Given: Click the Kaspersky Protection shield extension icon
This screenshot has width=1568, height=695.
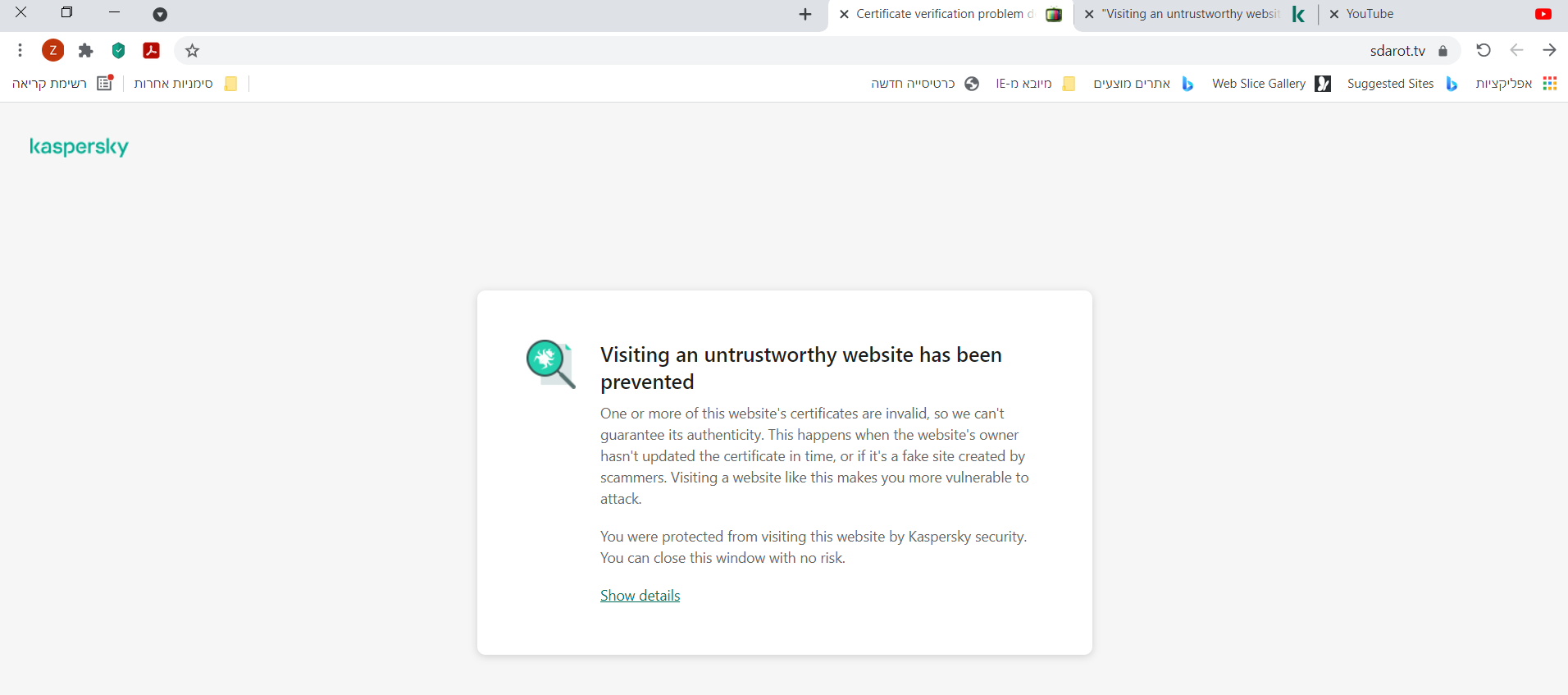Looking at the screenshot, I should pos(118,51).
